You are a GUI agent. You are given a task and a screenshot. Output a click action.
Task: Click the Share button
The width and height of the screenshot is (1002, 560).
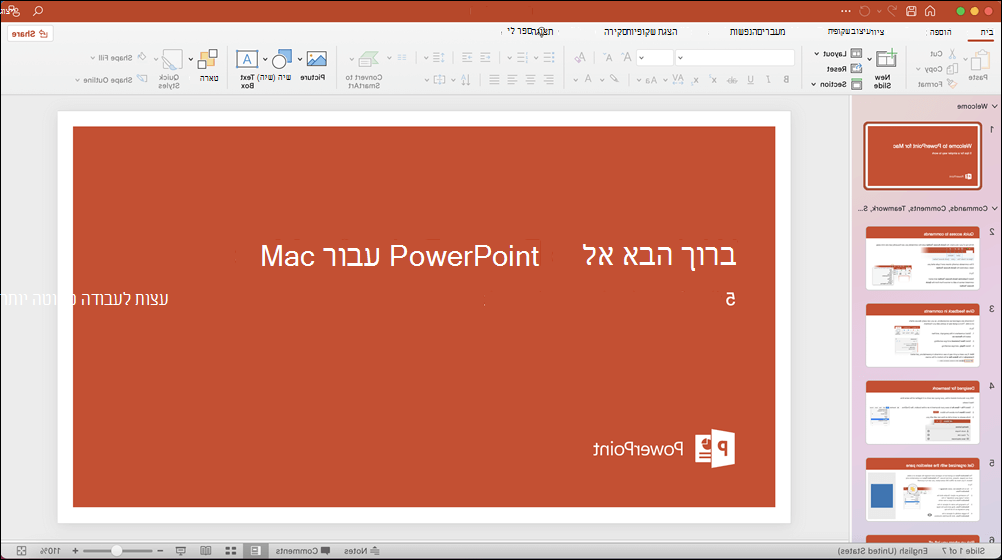(30, 33)
